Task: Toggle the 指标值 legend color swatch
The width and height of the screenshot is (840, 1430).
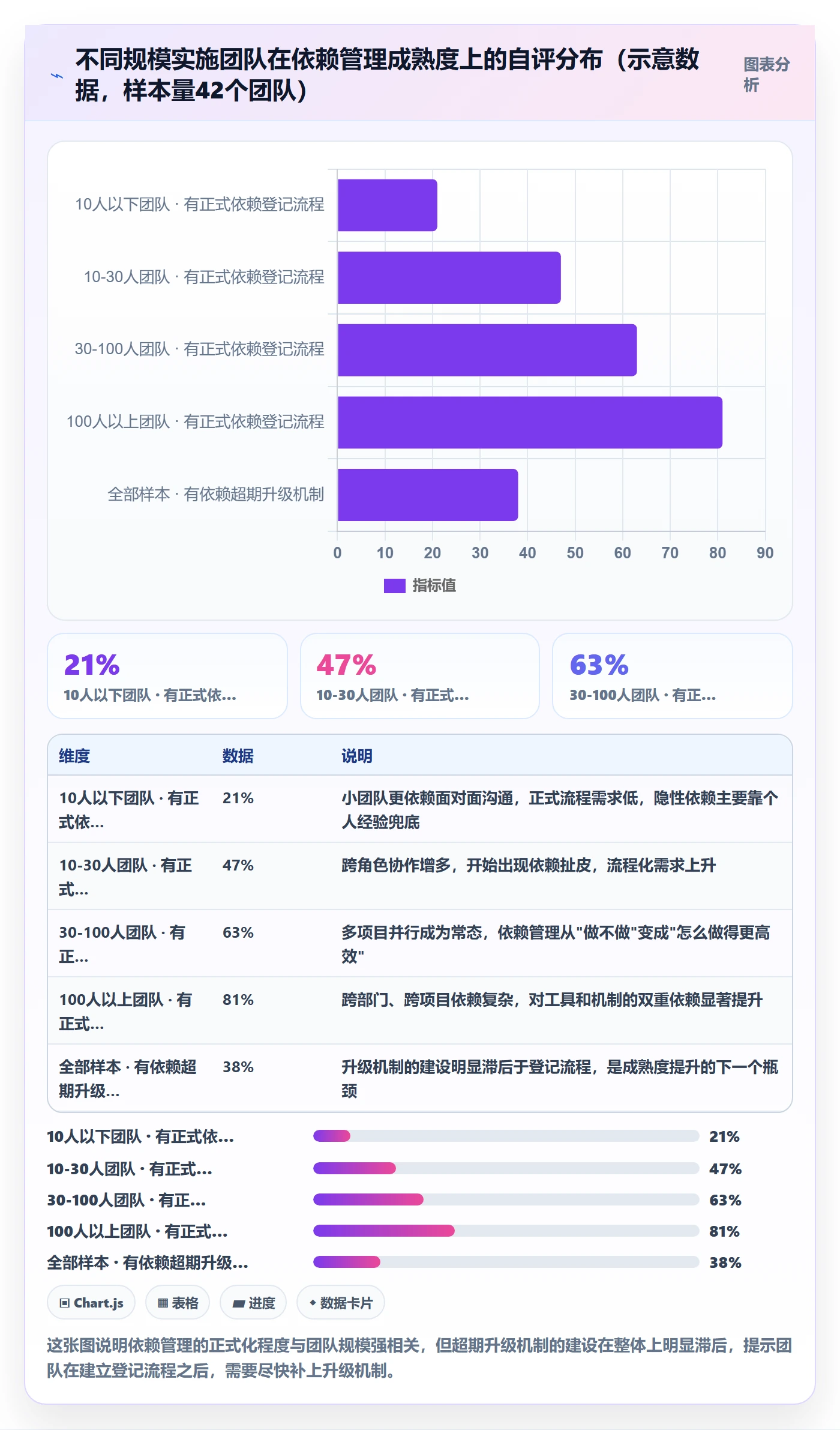Action: [x=395, y=585]
